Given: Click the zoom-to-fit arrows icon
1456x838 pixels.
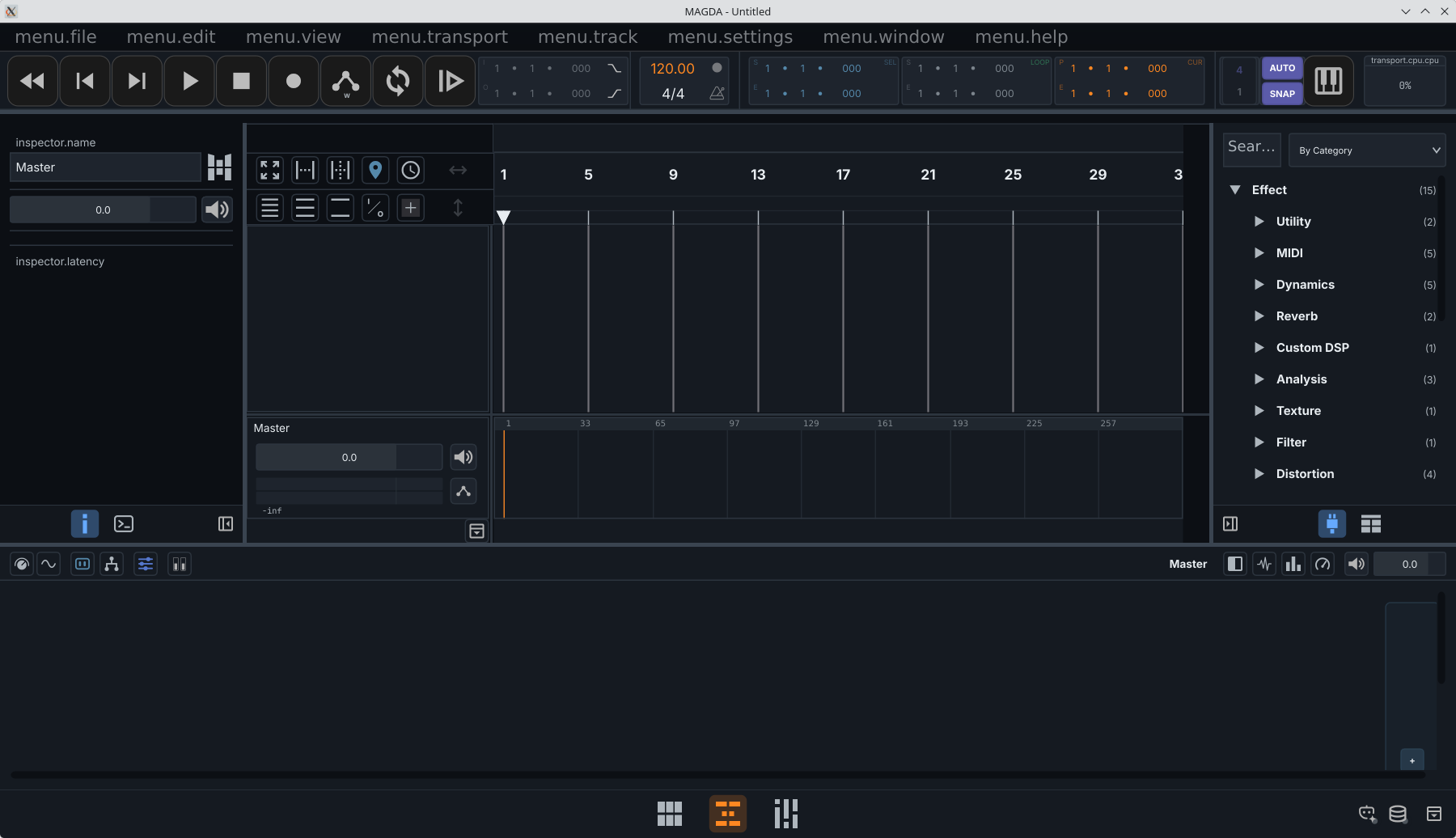Looking at the screenshot, I should click(270, 170).
